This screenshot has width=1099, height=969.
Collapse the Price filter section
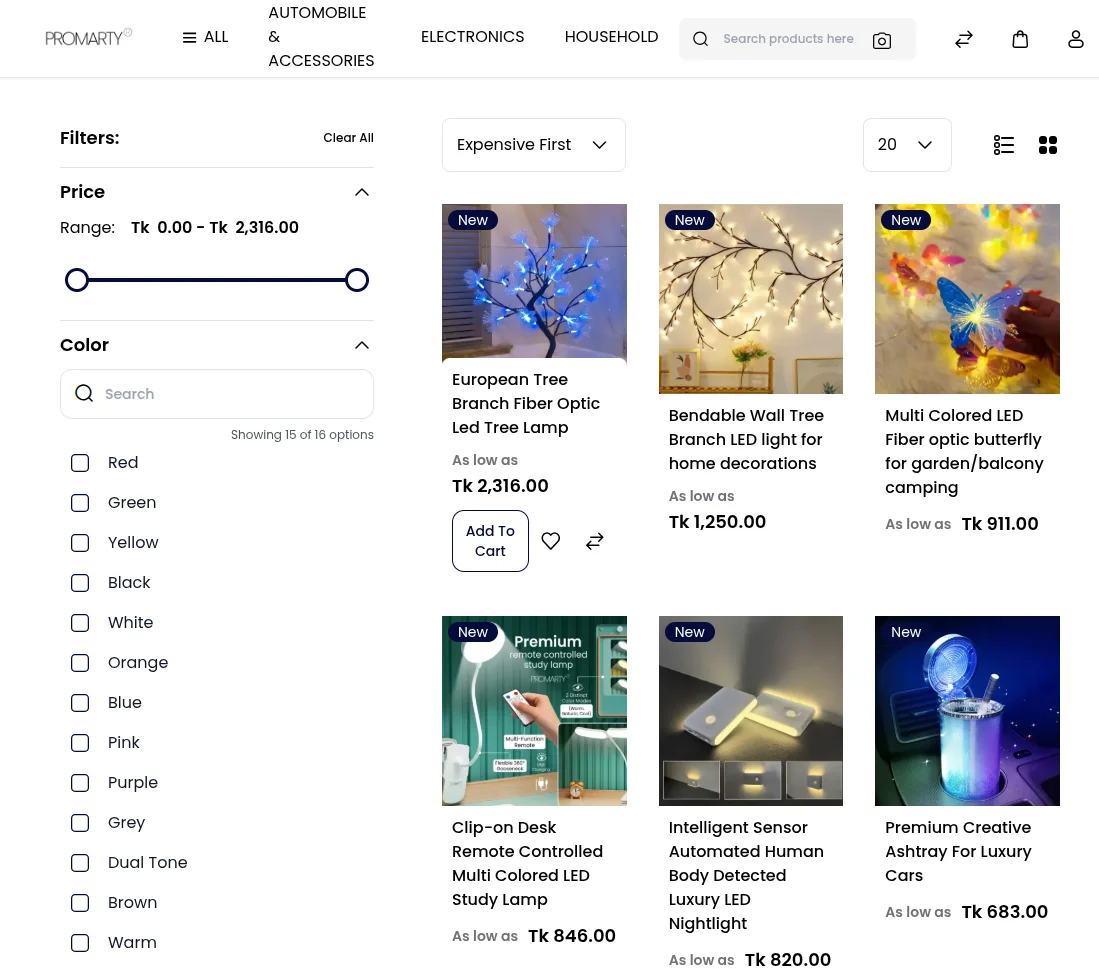(x=362, y=193)
